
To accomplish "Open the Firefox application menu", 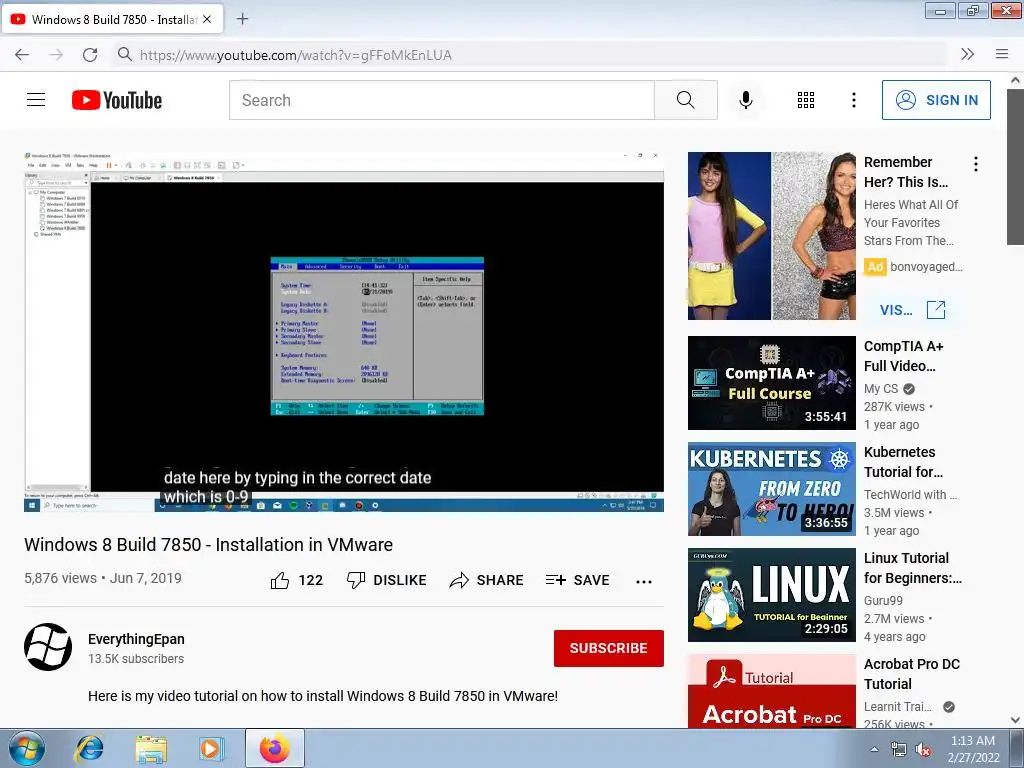I will point(1002,54).
